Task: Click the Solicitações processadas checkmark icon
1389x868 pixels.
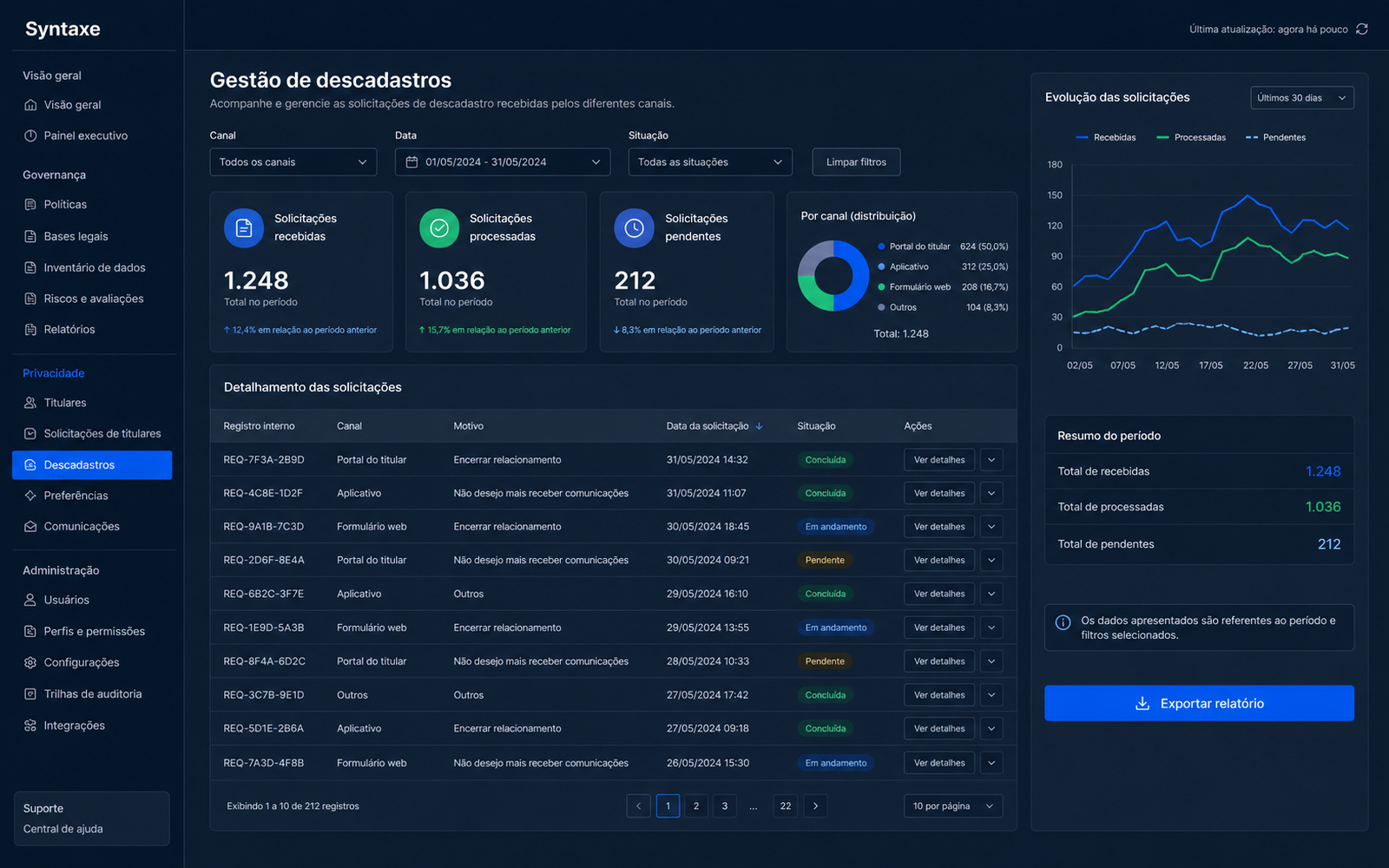Action: pos(439,228)
